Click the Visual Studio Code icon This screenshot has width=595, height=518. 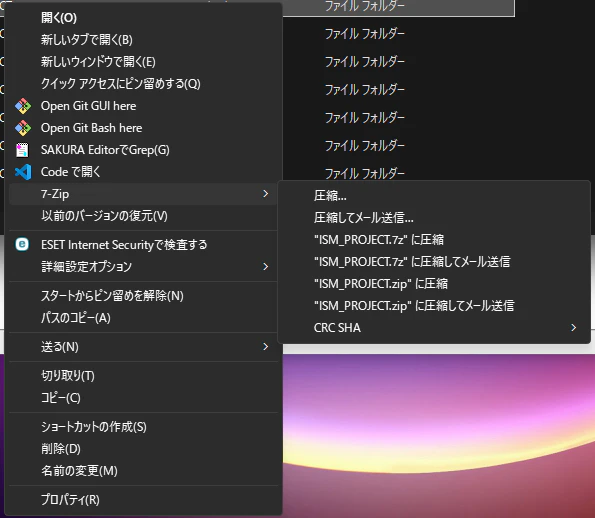click(x=23, y=172)
